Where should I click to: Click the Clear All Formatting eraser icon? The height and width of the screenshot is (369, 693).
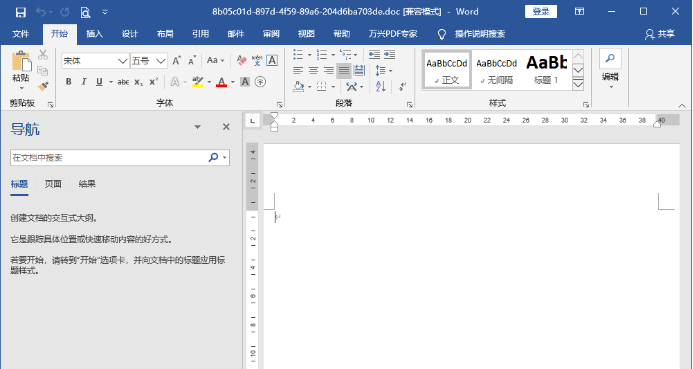(241, 61)
